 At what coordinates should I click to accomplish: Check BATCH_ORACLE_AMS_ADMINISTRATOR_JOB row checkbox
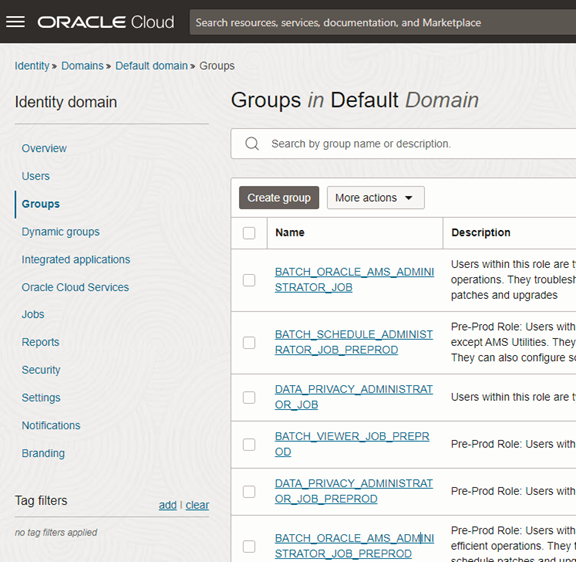pos(249,280)
